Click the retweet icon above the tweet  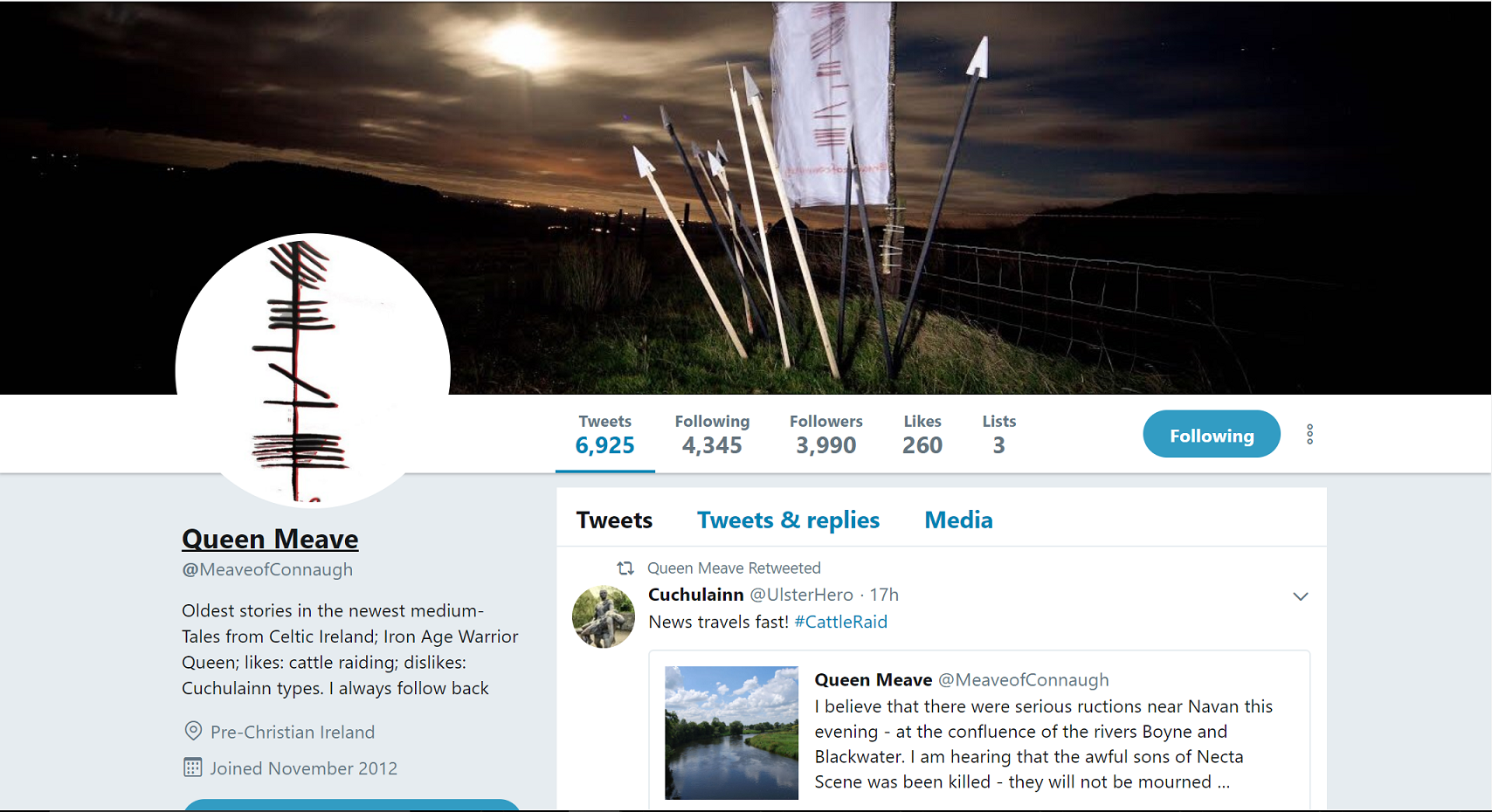(625, 568)
